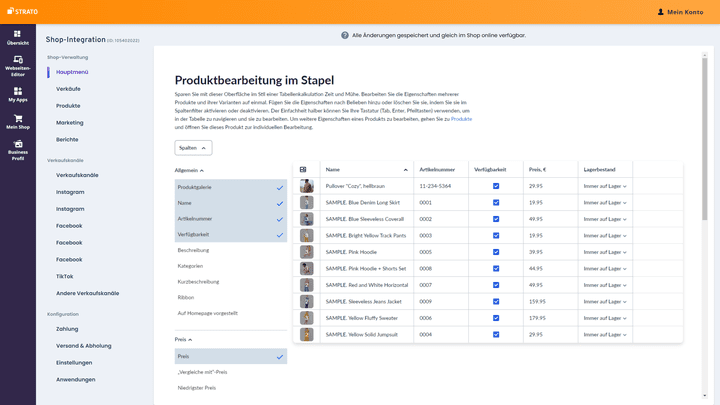Click the table image column header icon
720x405 pixels.
(304, 170)
